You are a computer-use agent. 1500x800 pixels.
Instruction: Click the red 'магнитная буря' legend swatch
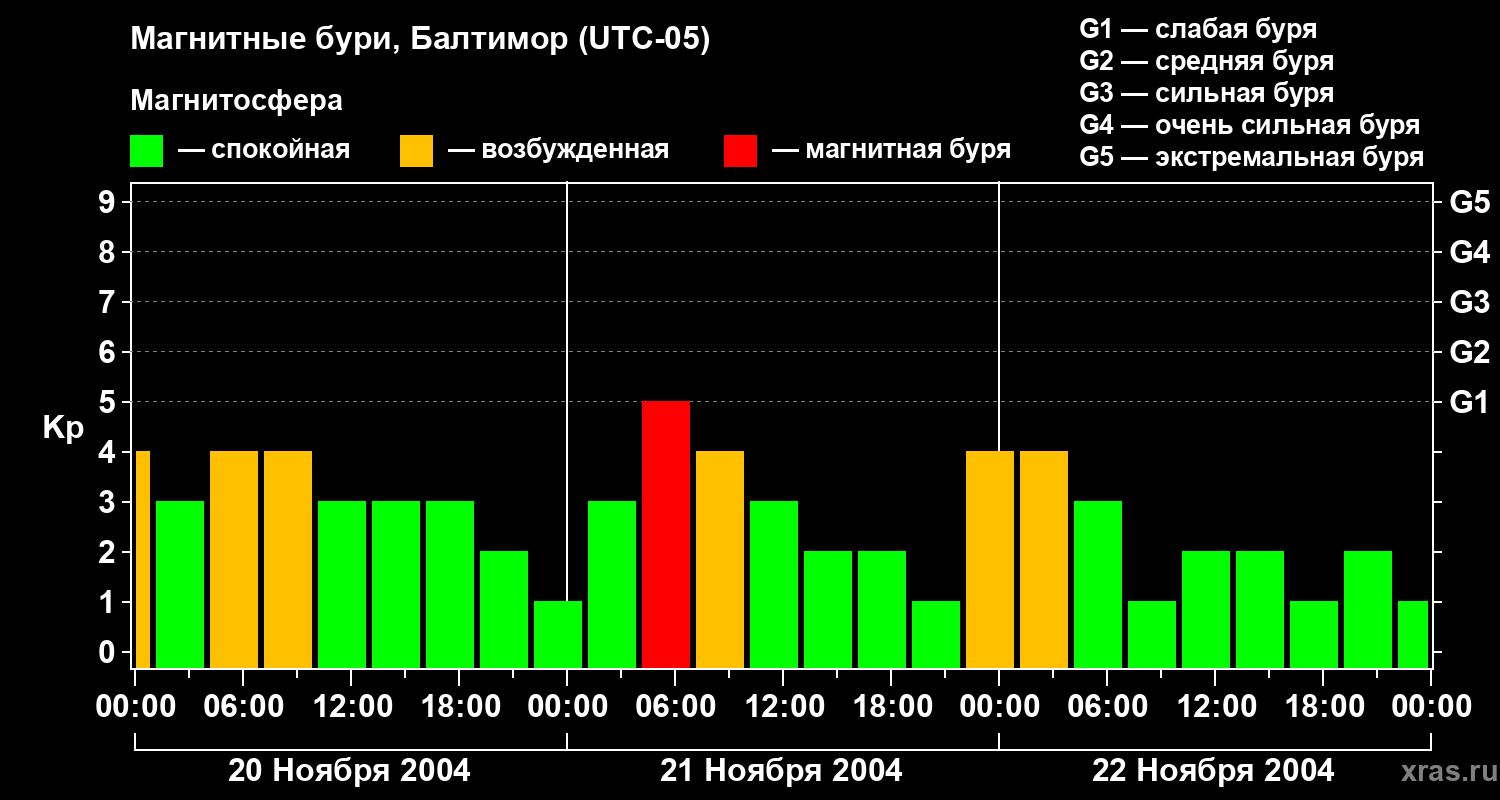[x=740, y=151]
